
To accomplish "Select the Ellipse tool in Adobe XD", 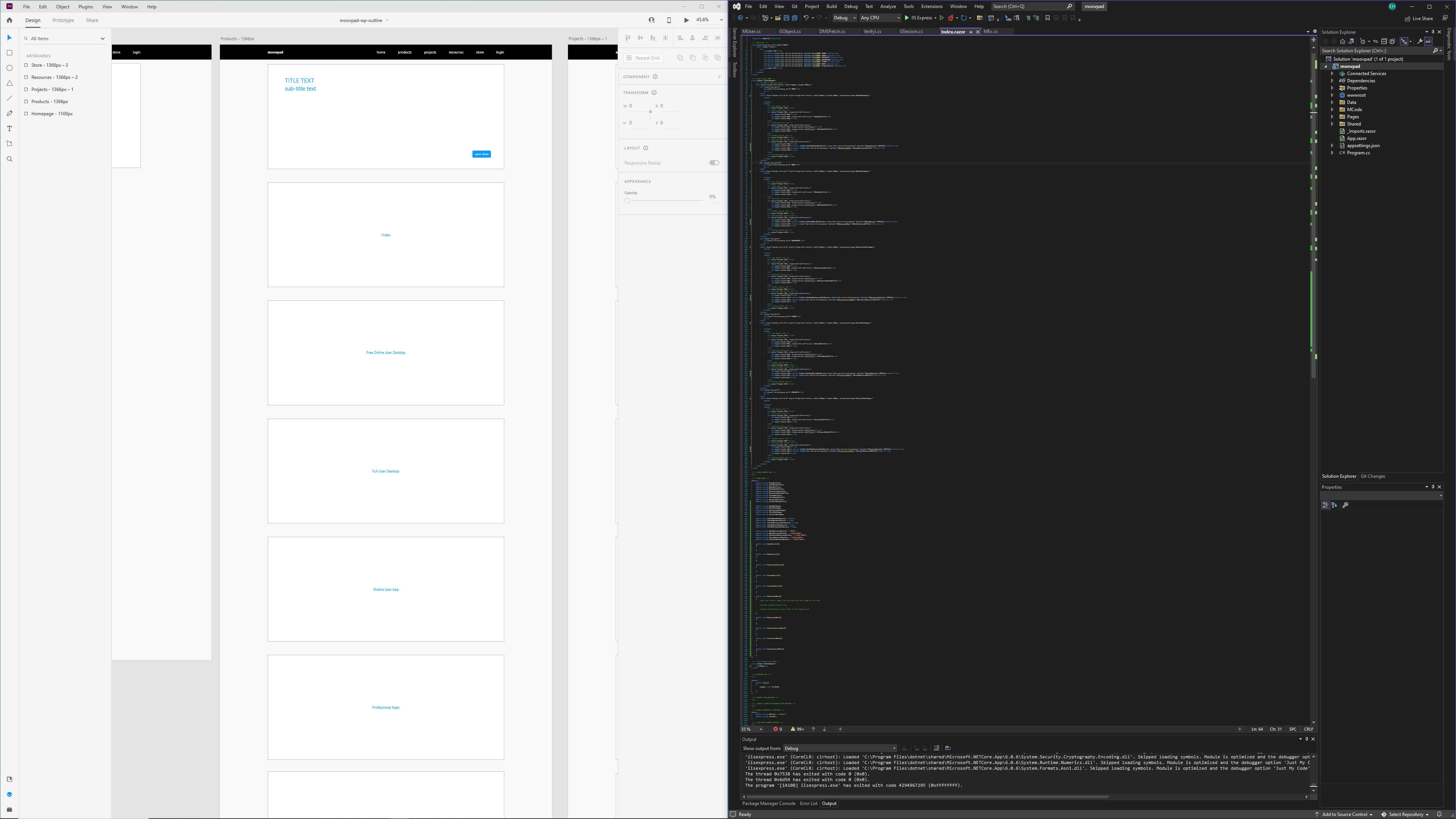I will coord(9,68).
